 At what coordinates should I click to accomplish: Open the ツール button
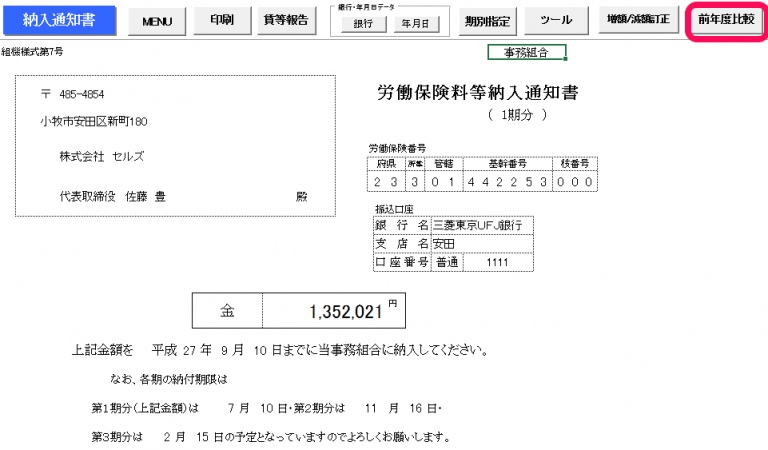tap(556, 20)
